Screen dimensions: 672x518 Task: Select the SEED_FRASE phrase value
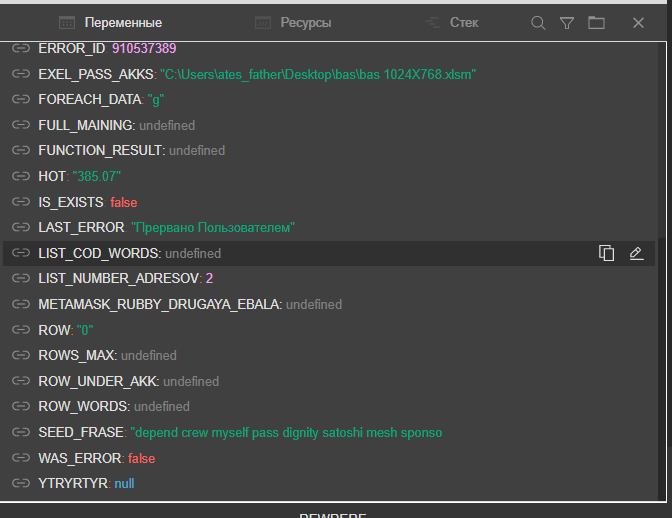click(286, 433)
